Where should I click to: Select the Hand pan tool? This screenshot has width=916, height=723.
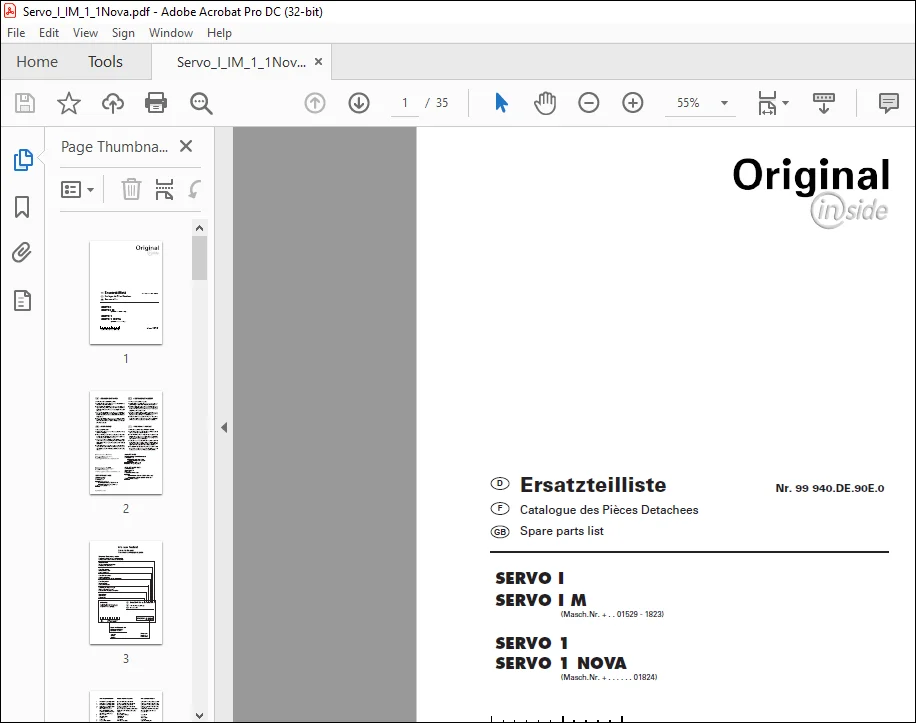(x=544, y=103)
